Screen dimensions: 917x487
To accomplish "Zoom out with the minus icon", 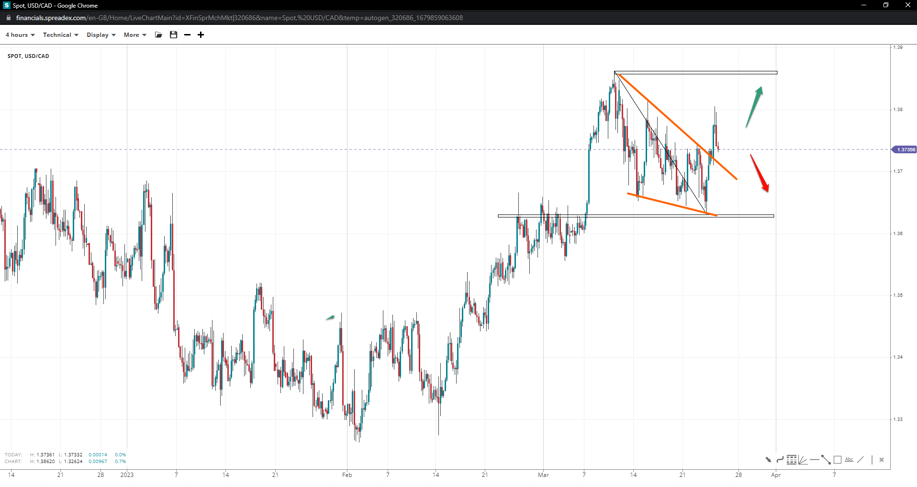I will point(187,35).
